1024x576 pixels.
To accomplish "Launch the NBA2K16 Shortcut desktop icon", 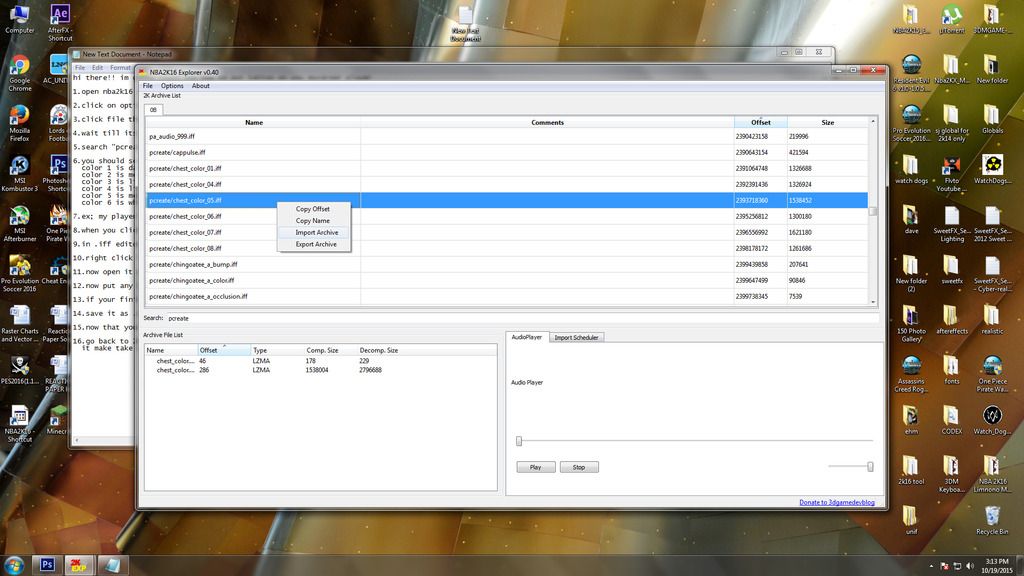I will (x=19, y=424).
